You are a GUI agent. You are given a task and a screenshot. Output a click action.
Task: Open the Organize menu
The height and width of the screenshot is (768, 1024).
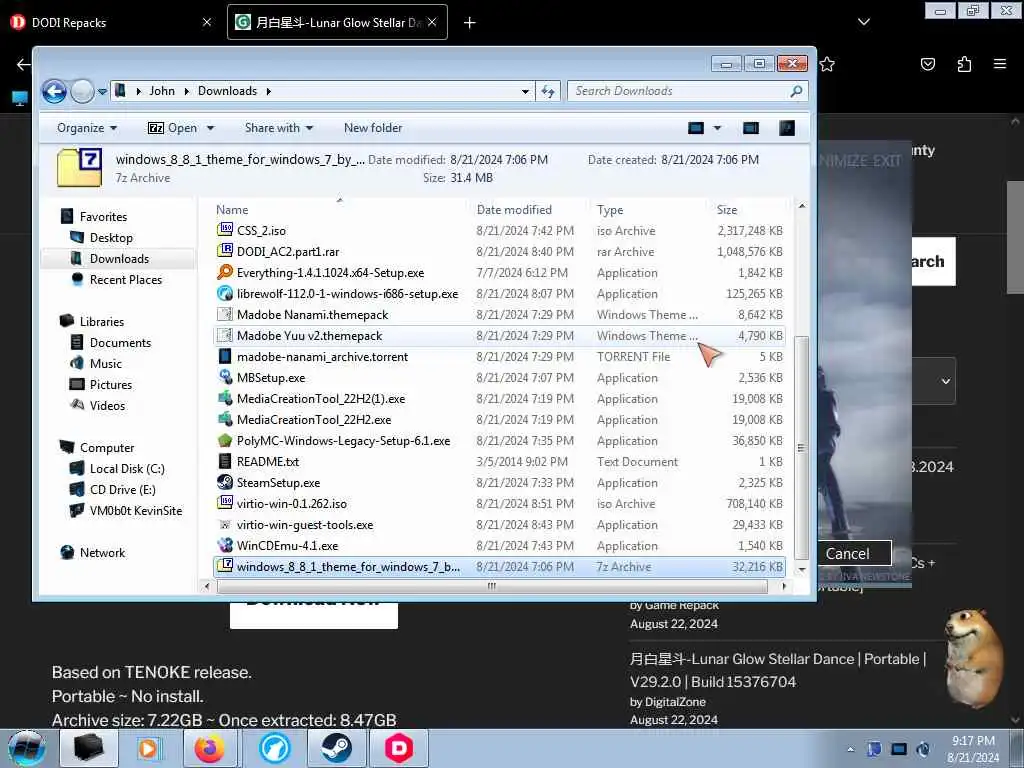pos(87,128)
